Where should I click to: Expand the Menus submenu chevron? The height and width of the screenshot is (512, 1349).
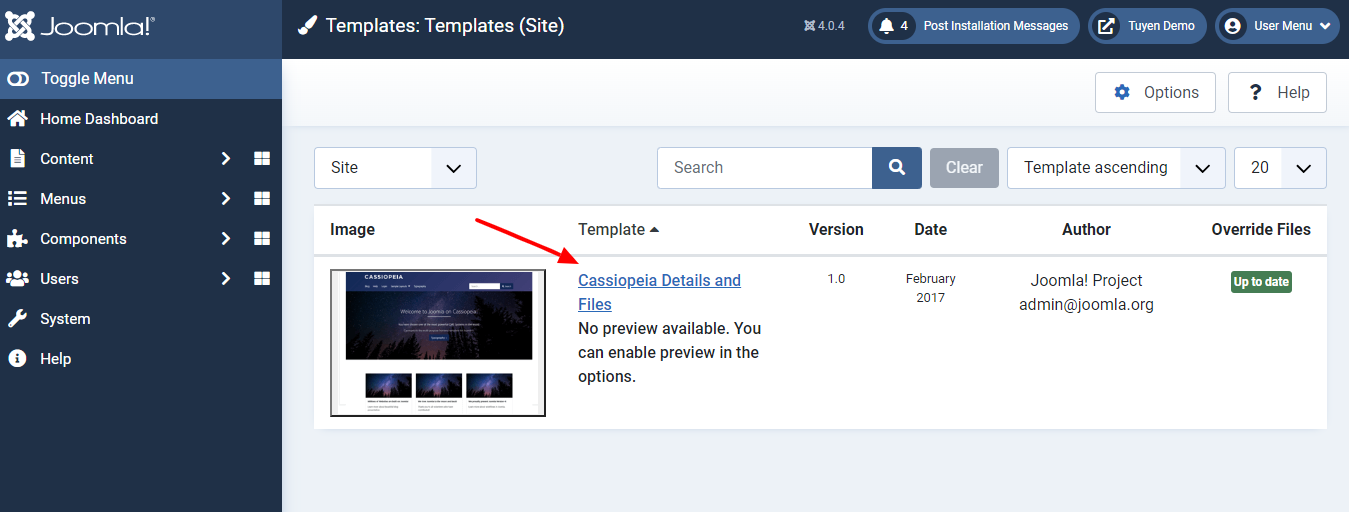pyautogui.click(x=226, y=198)
